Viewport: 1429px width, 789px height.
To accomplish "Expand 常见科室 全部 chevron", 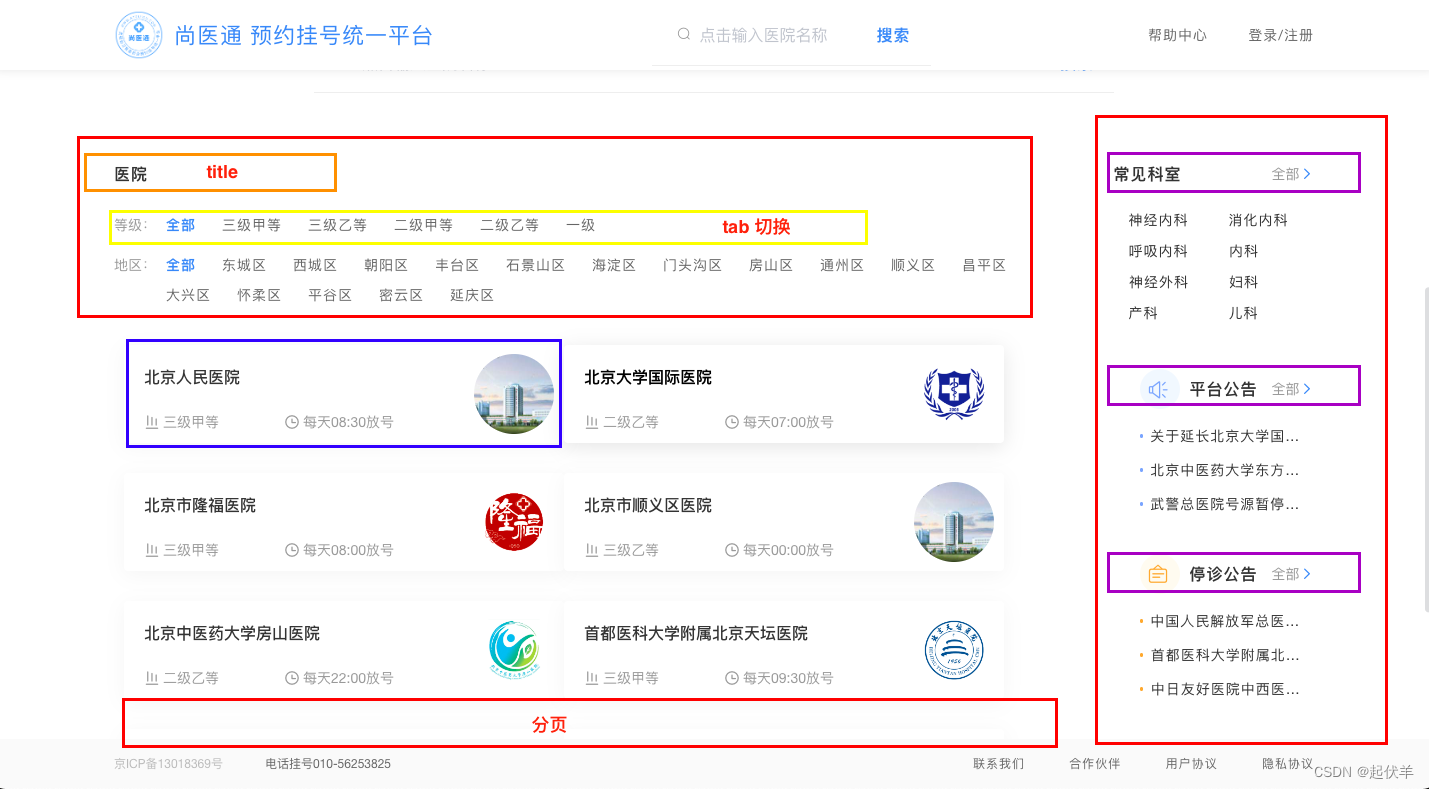I will pos(1307,174).
